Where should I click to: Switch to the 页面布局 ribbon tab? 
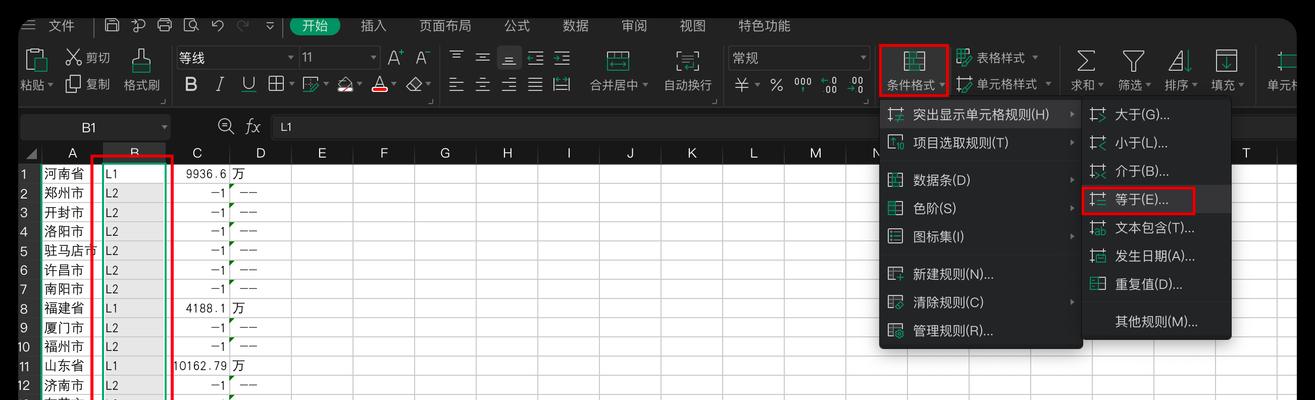click(445, 25)
